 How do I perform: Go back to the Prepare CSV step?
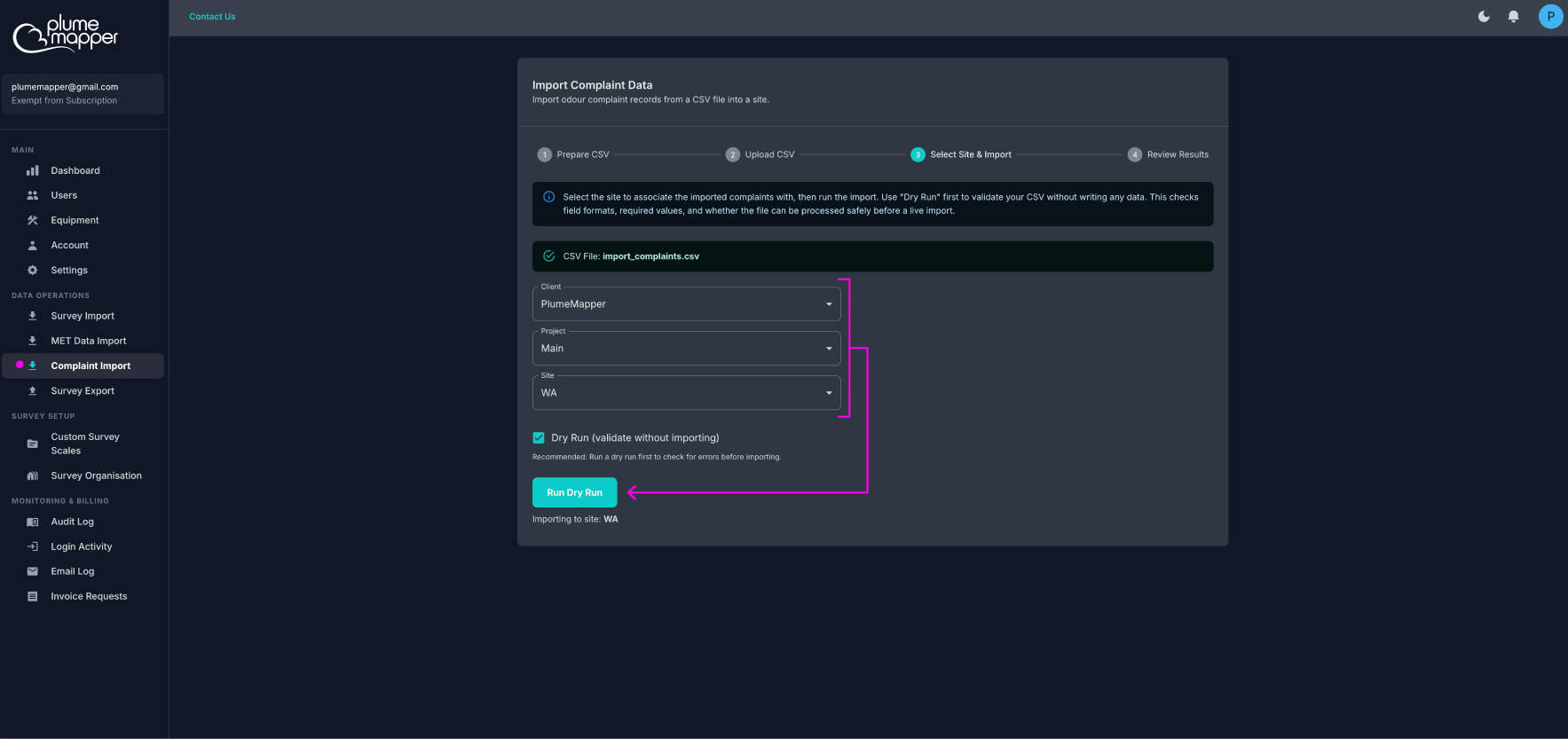[573, 154]
